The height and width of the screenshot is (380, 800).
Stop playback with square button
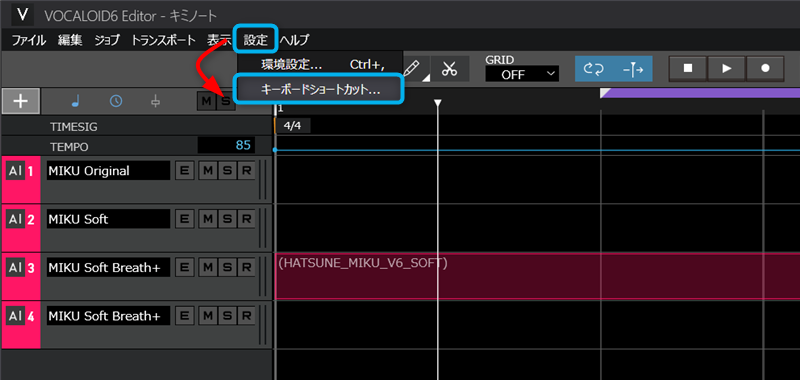(x=688, y=68)
